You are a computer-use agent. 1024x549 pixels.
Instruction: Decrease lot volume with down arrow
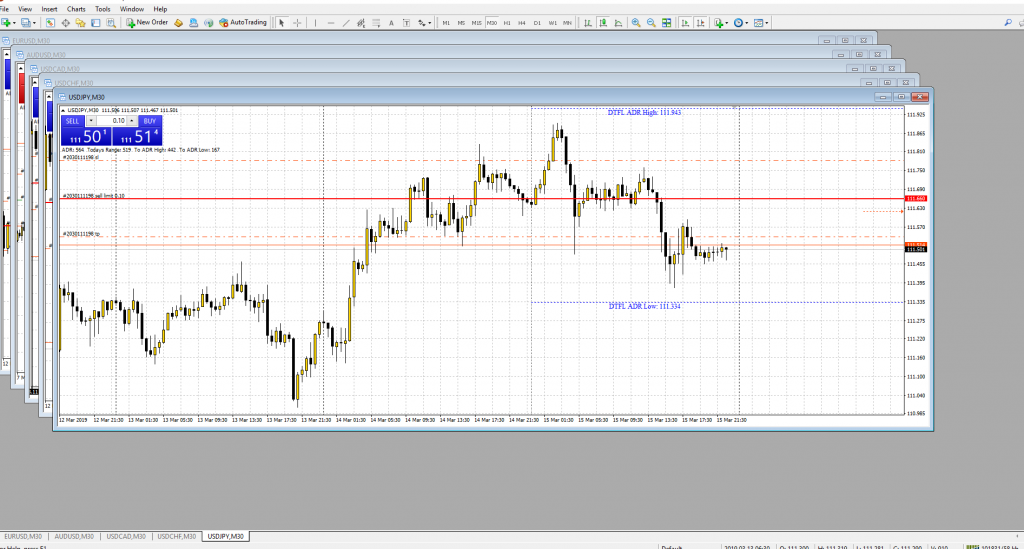[91, 121]
